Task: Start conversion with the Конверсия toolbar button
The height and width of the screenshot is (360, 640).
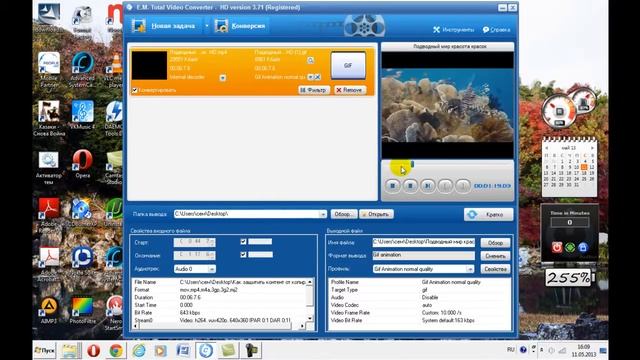Action: [240, 26]
